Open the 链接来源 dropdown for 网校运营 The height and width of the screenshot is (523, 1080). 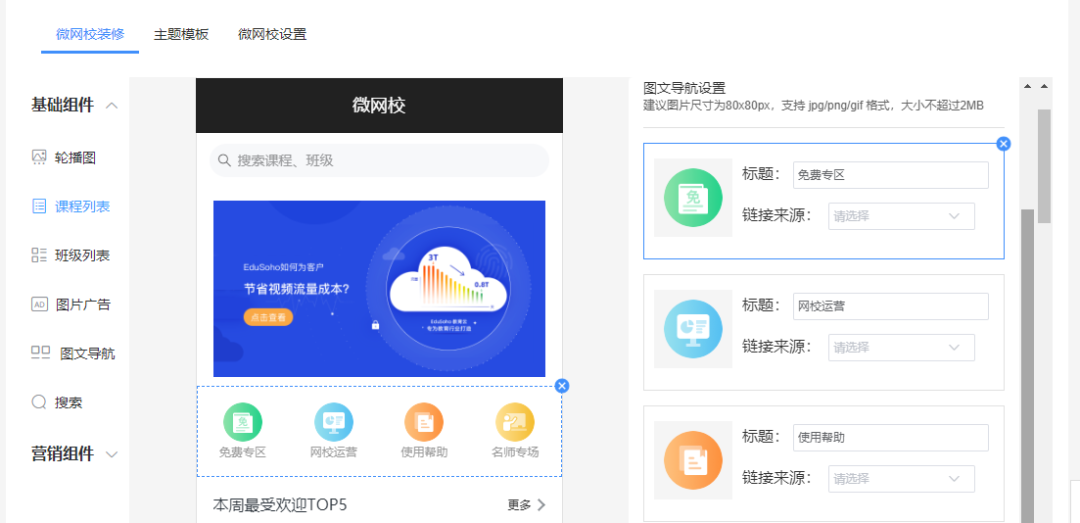point(902,347)
